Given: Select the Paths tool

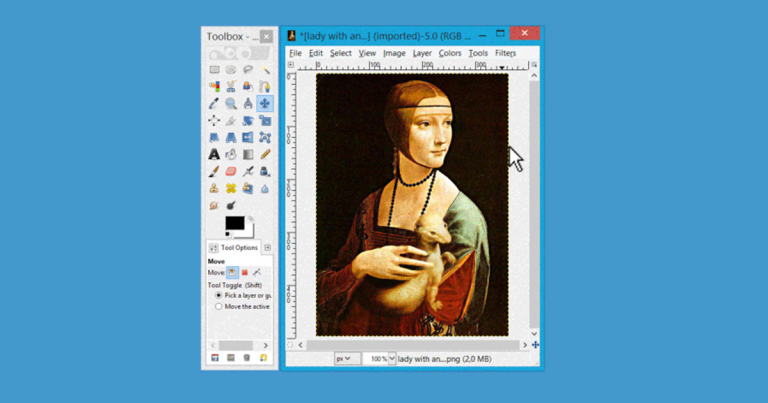Looking at the screenshot, I should (x=265, y=87).
